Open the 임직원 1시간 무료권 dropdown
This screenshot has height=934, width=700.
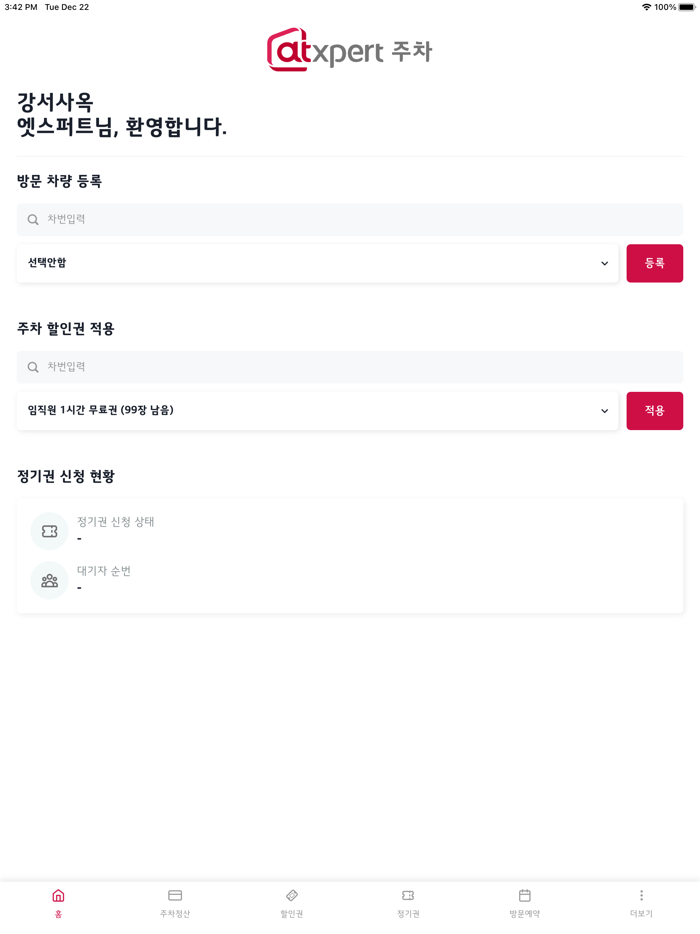click(317, 410)
